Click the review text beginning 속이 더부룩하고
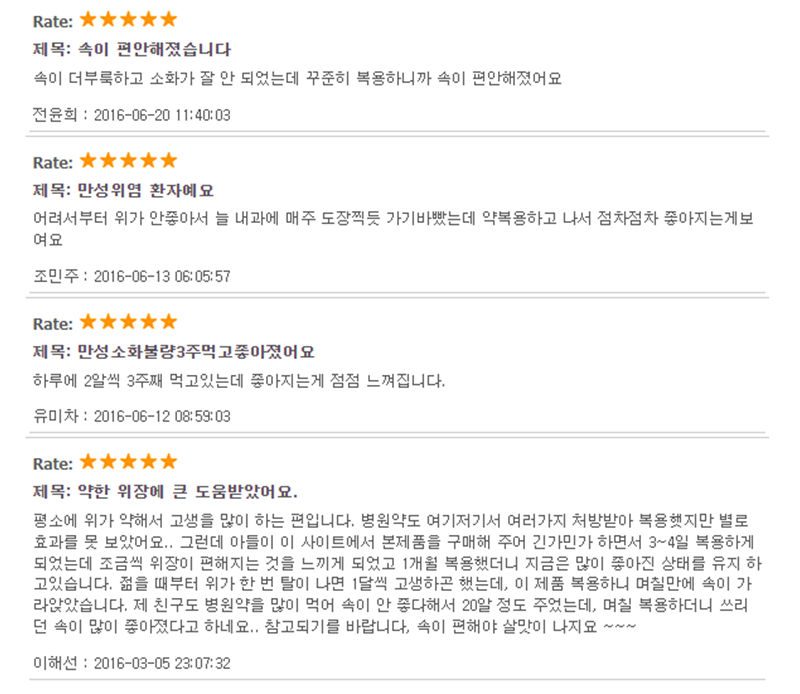Image resolution: width=800 pixels, height=694 pixels. click(x=297, y=78)
